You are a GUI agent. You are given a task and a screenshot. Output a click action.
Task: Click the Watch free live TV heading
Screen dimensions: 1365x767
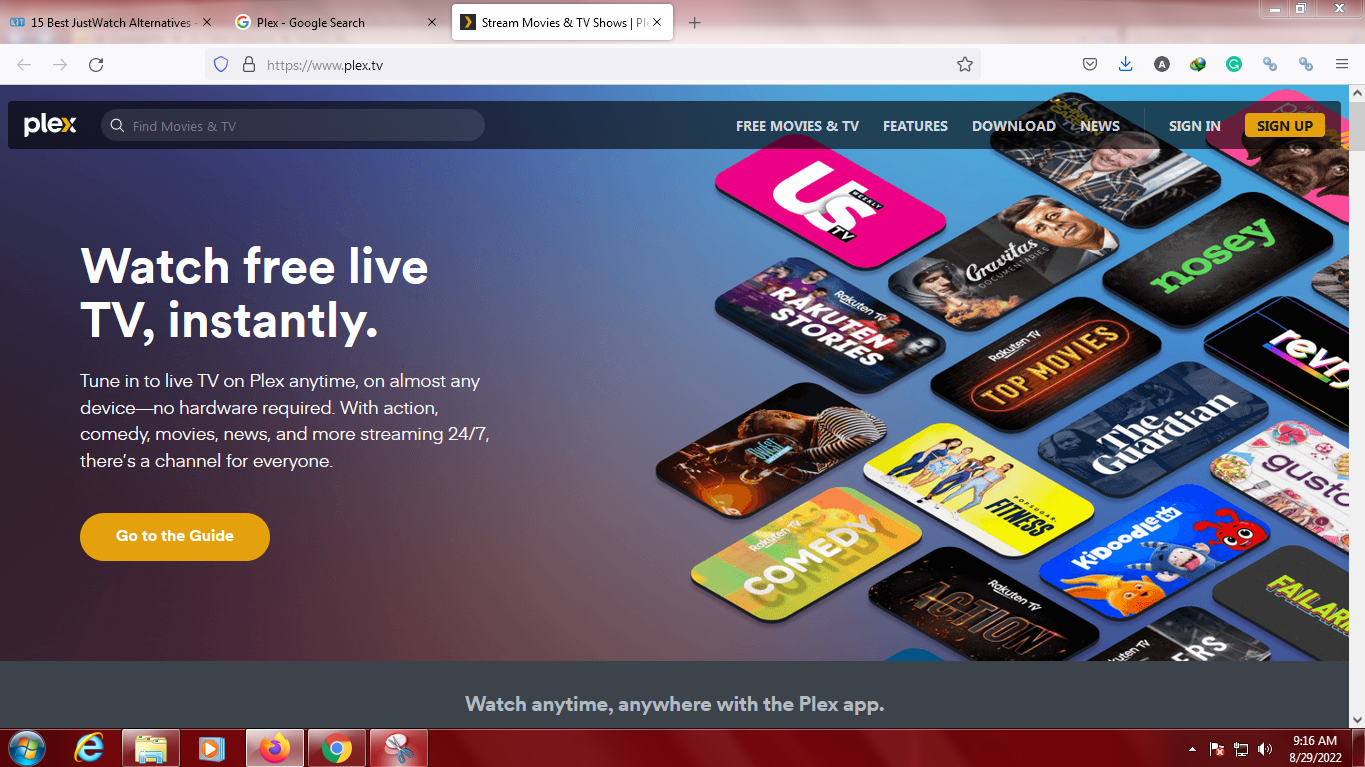click(255, 293)
